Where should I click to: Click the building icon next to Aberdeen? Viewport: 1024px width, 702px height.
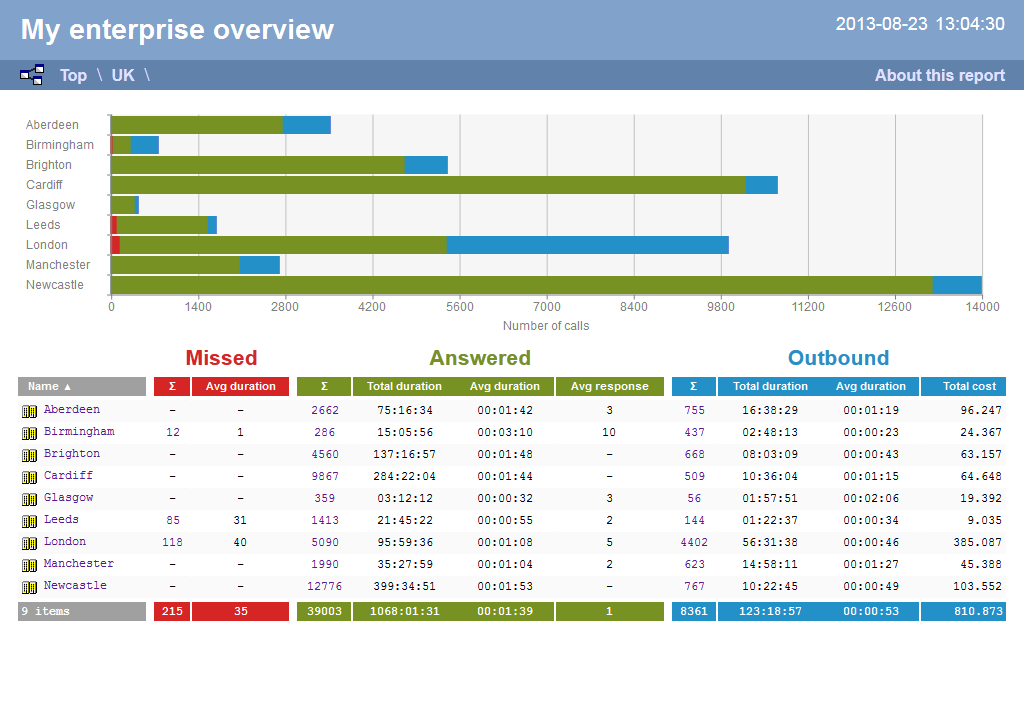30,409
